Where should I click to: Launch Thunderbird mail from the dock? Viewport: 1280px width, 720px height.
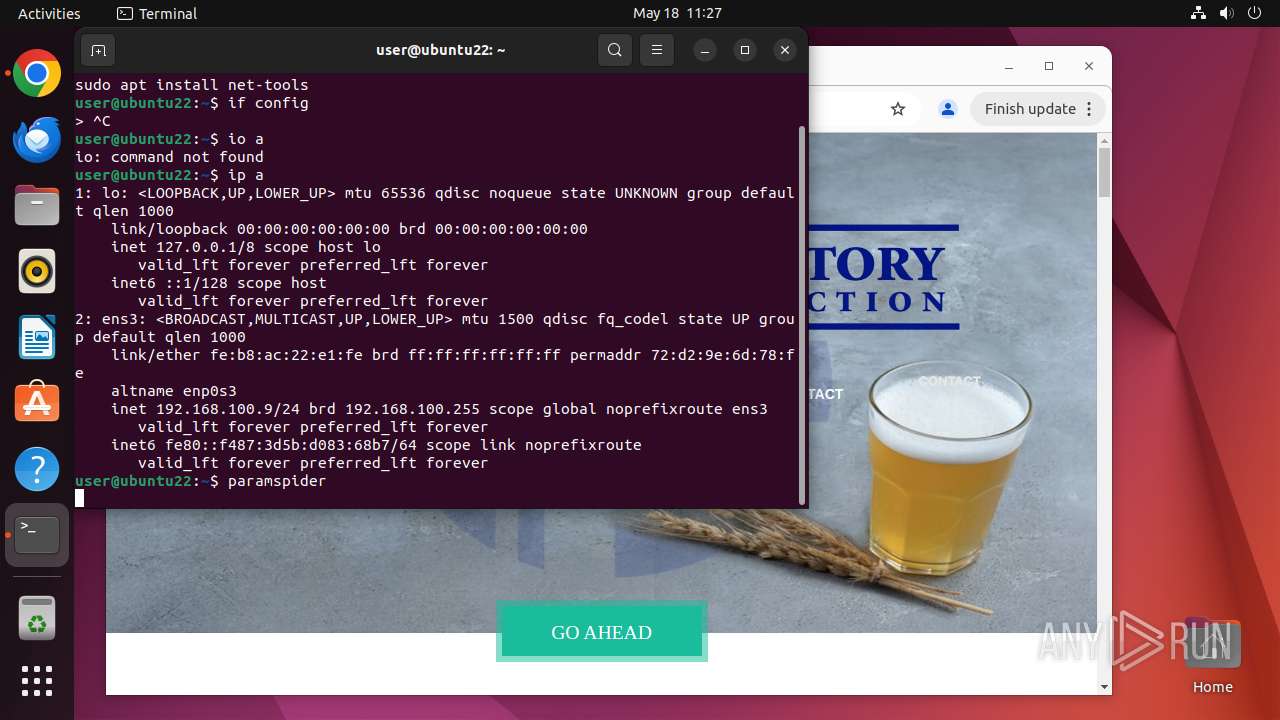(x=37, y=139)
